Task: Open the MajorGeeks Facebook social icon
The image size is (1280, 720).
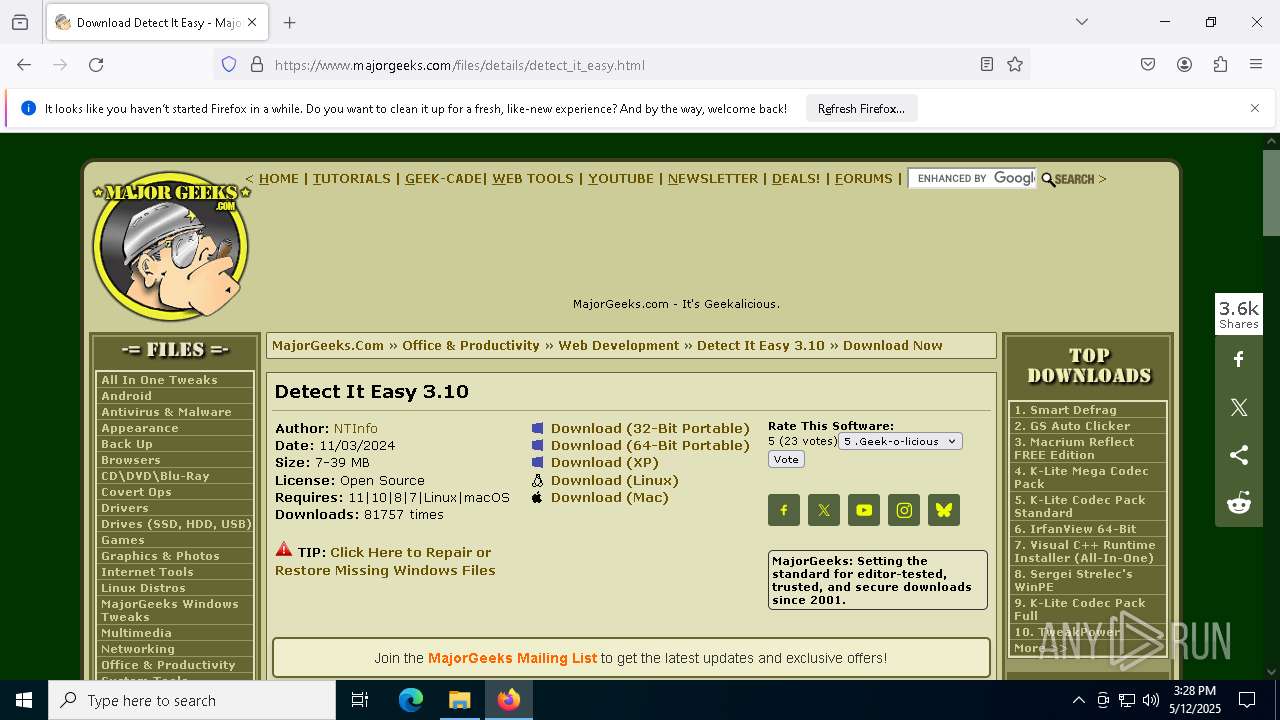Action: [784, 510]
